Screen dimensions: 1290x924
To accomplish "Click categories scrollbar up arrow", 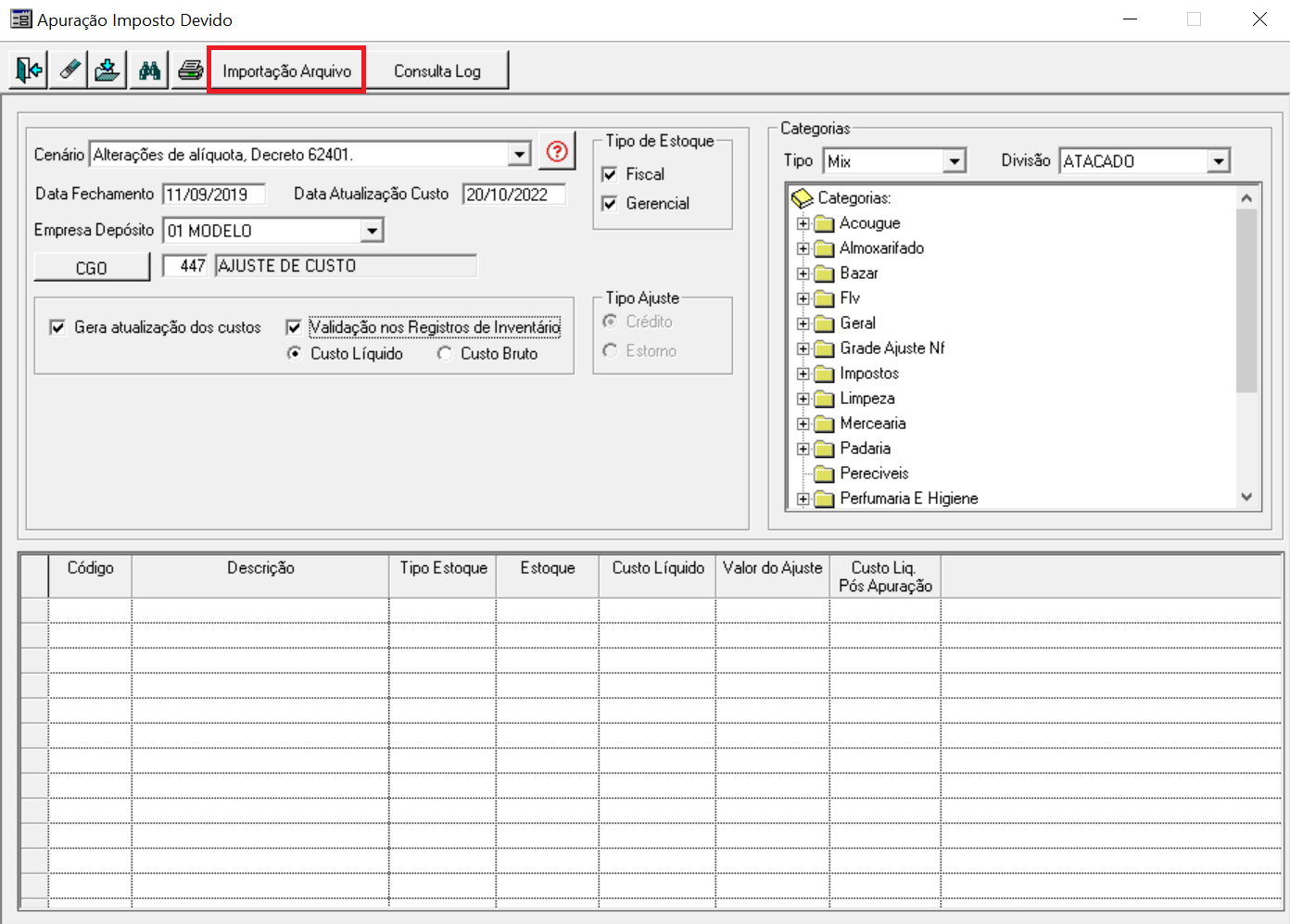I will pos(1246,197).
